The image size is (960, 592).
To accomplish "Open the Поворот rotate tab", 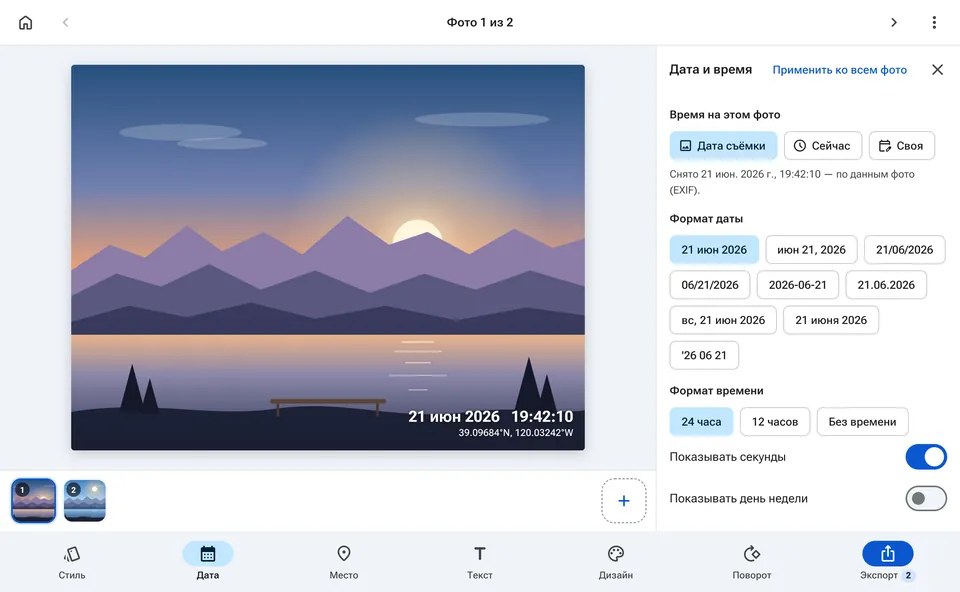I will click(x=751, y=562).
